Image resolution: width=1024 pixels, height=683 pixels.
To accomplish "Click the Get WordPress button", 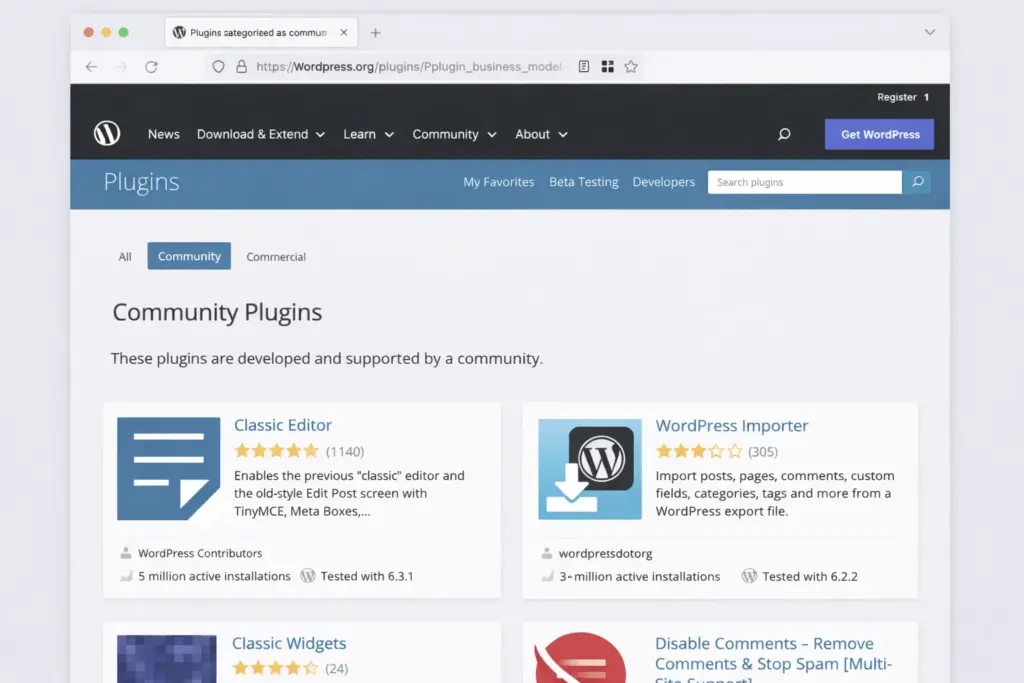I will [879, 134].
